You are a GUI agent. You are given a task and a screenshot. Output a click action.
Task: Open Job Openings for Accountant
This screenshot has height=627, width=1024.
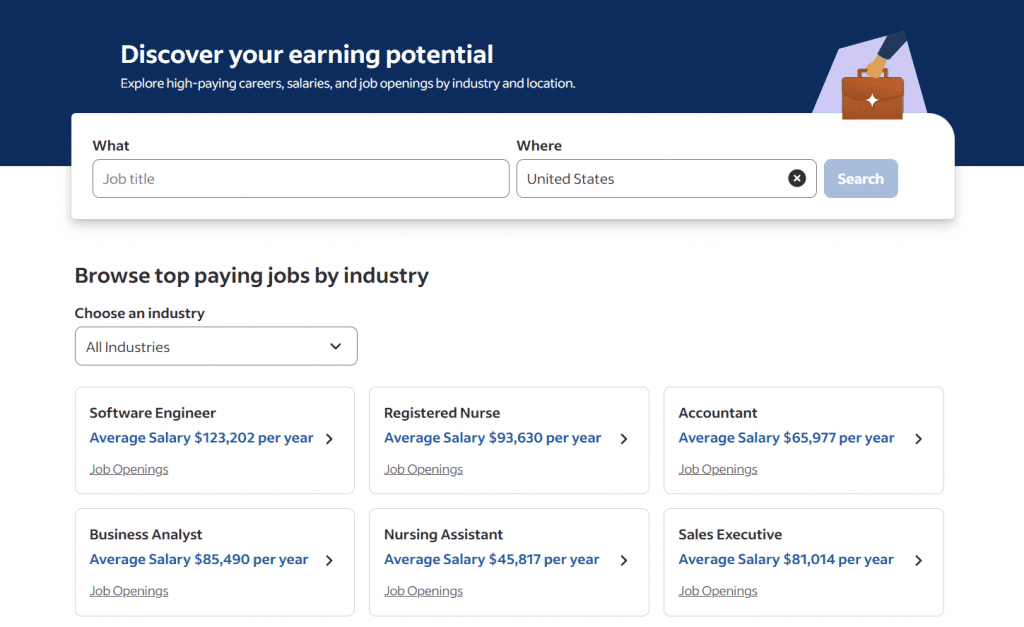pyautogui.click(x=717, y=468)
